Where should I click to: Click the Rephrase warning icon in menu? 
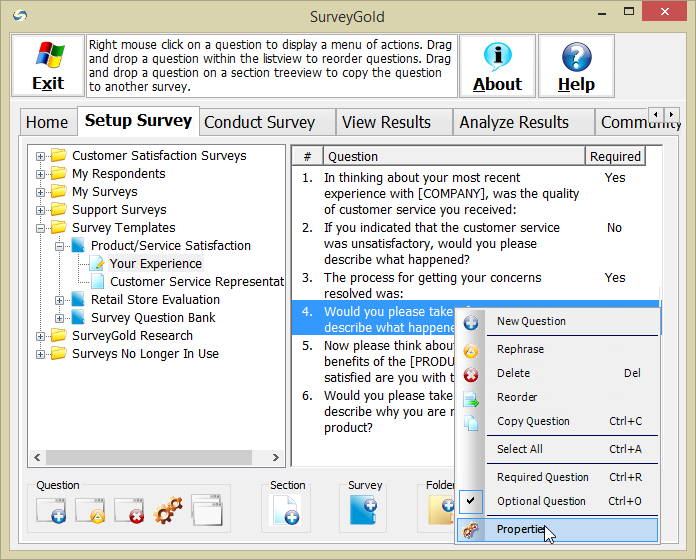coord(471,351)
